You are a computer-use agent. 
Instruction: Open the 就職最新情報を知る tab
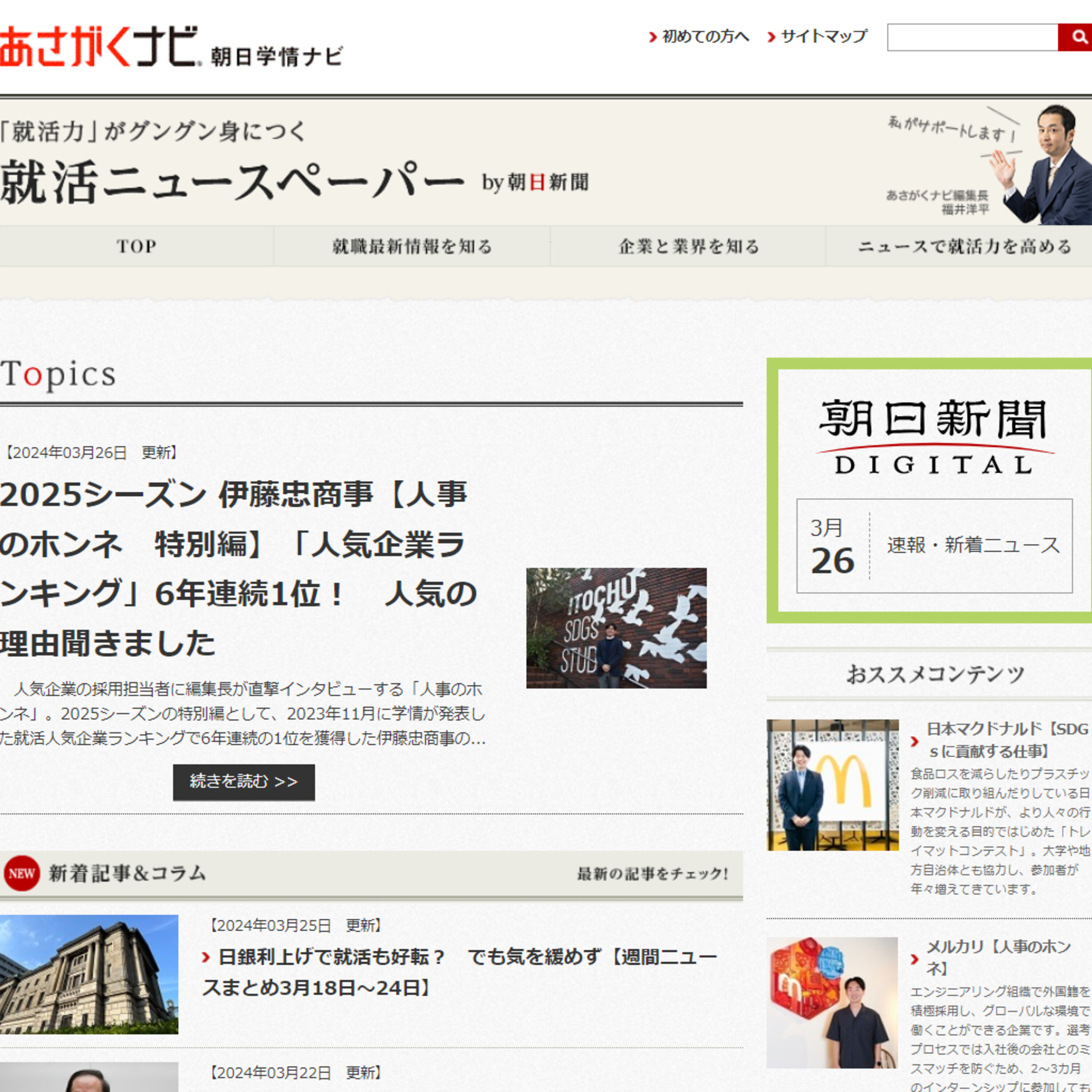412,246
